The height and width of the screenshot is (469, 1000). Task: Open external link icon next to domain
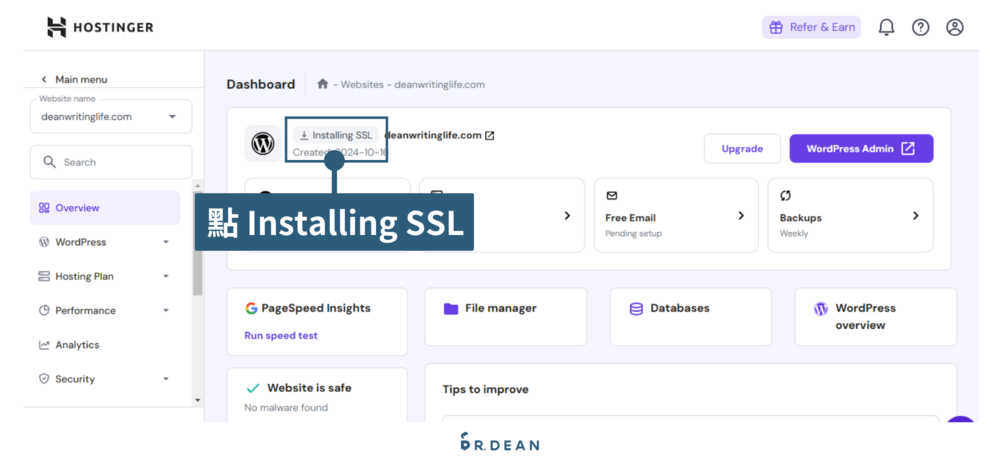pyautogui.click(x=490, y=136)
